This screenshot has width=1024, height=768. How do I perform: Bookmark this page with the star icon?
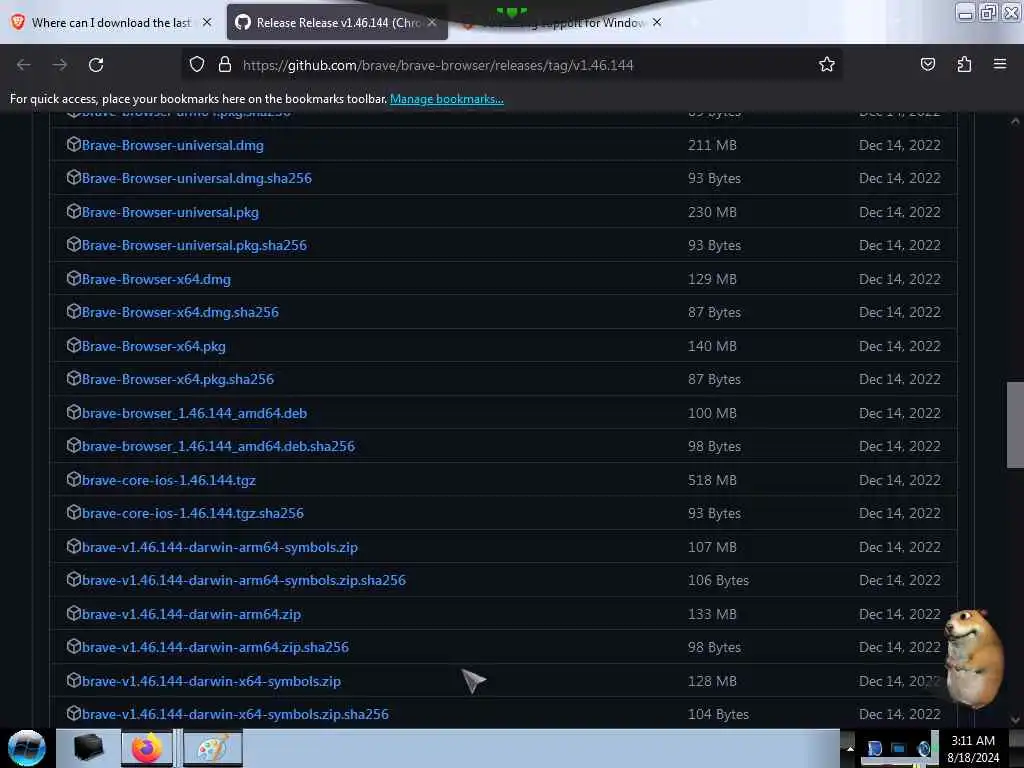click(x=827, y=64)
